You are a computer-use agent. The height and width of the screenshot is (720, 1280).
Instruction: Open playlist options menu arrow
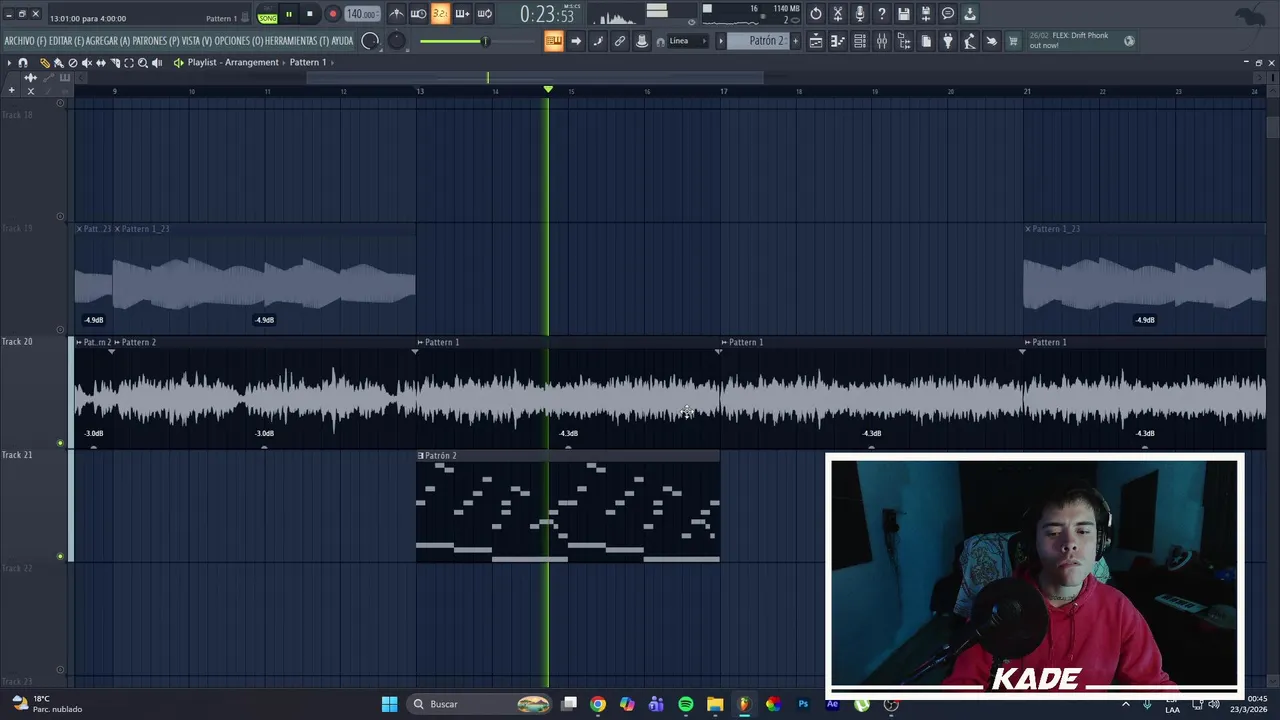(x=9, y=62)
